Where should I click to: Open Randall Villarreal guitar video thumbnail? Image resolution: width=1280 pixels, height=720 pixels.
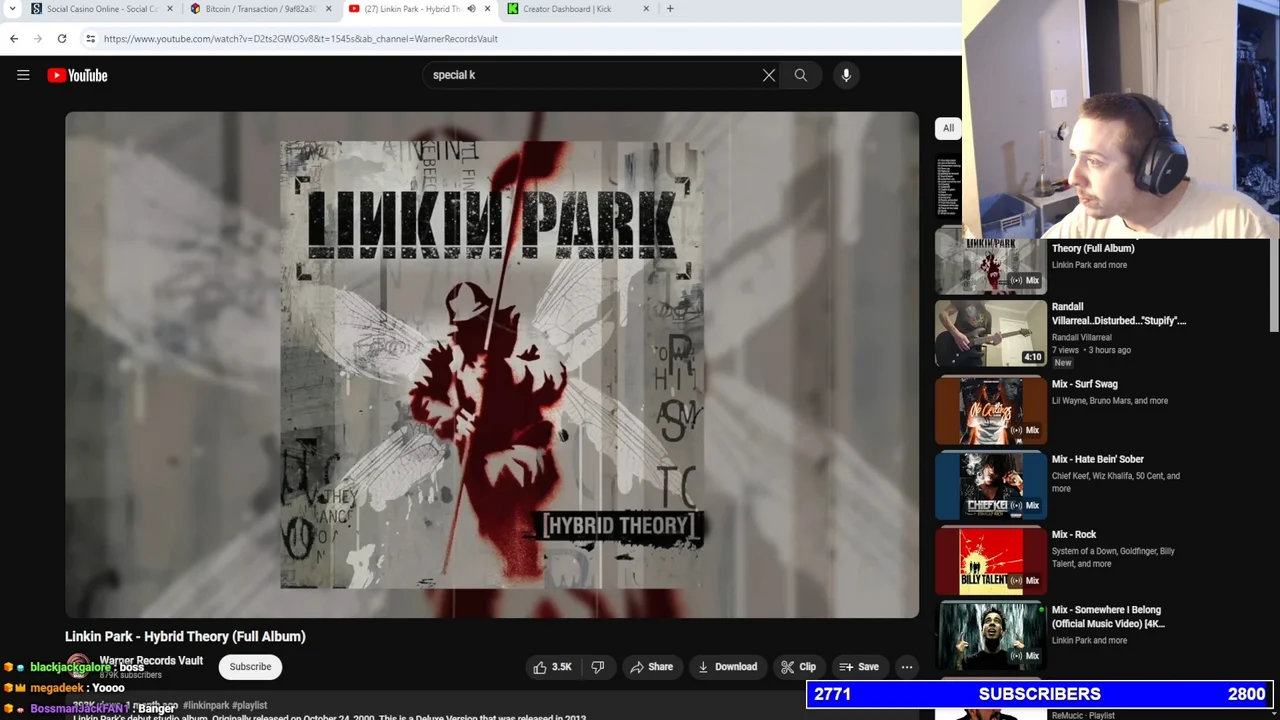pyautogui.click(x=990, y=334)
